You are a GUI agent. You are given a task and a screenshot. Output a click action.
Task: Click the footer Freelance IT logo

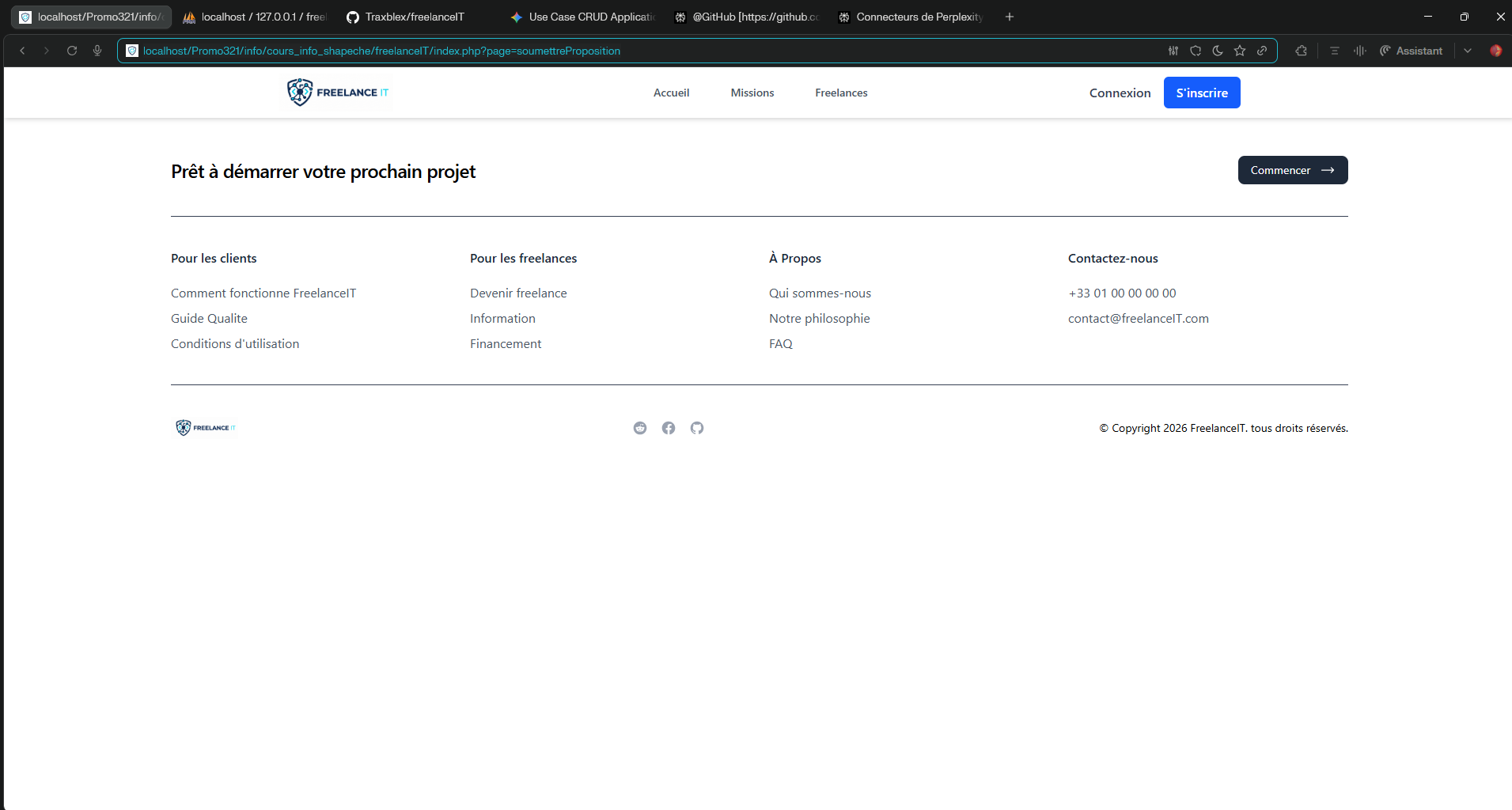[x=206, y=428]
